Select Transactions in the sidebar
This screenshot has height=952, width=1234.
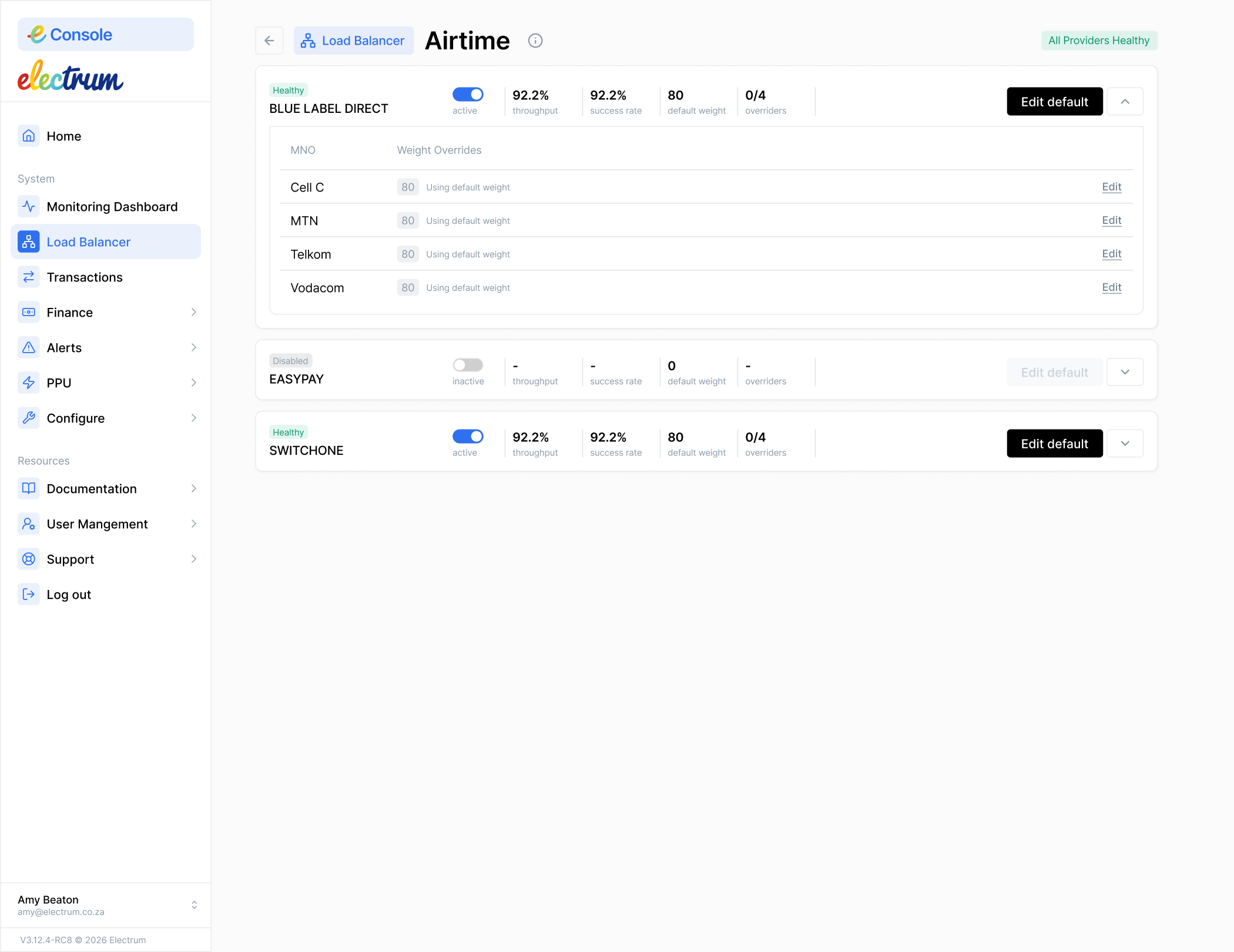[106, 277]
